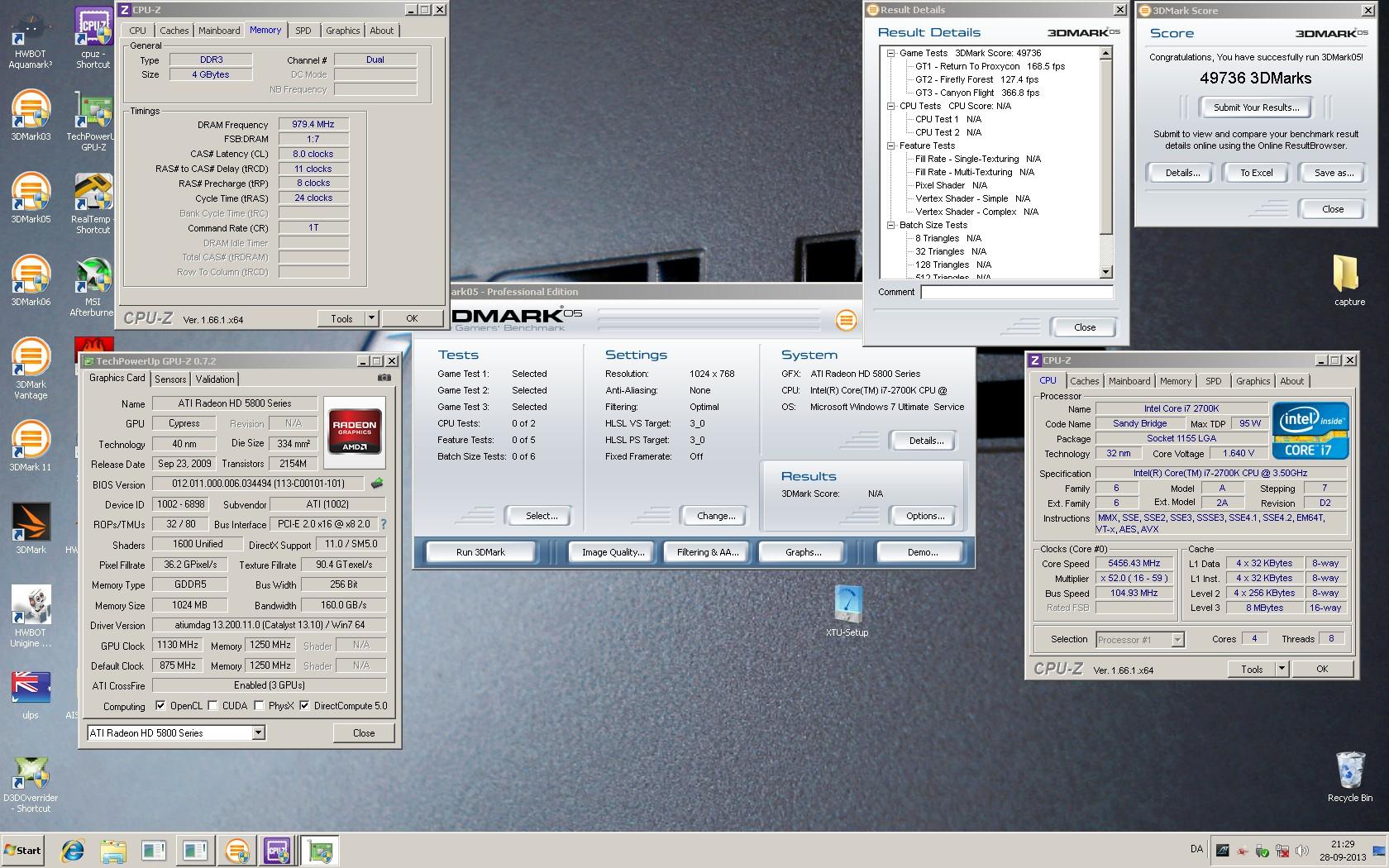Collapse the Batch Size Tests tree node

pos(891,225)
